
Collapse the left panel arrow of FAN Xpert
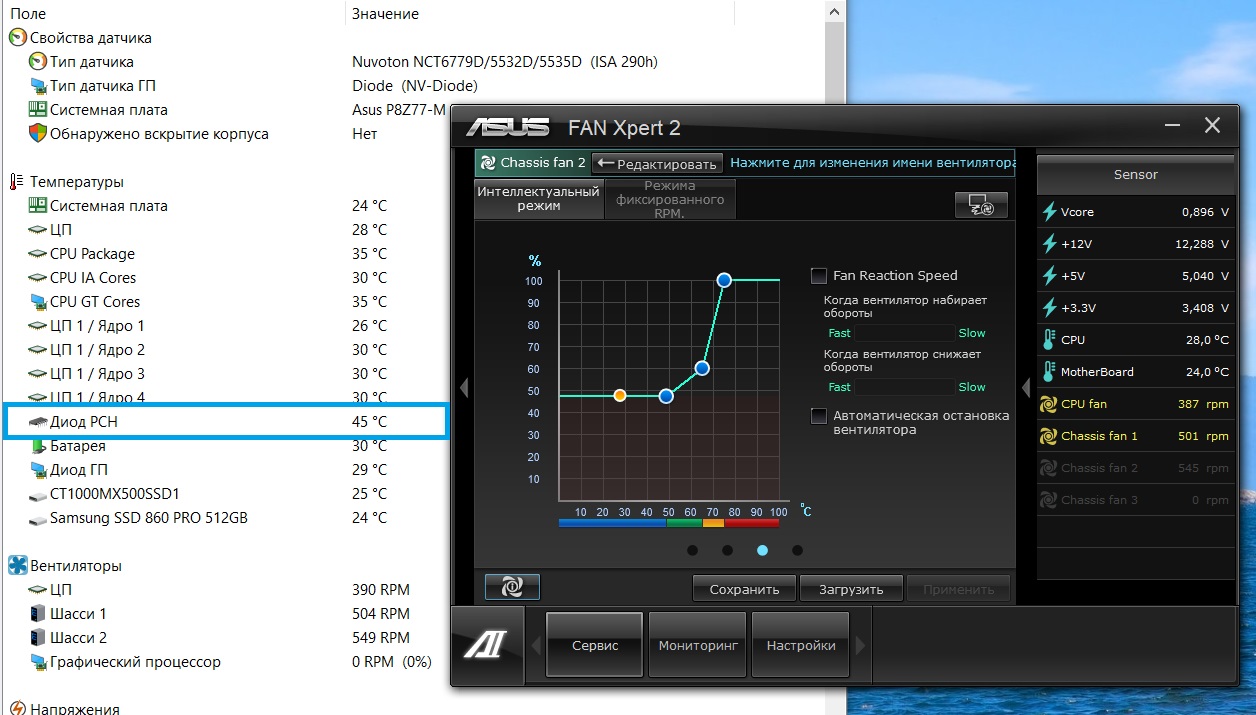click(x=464, y=387)
